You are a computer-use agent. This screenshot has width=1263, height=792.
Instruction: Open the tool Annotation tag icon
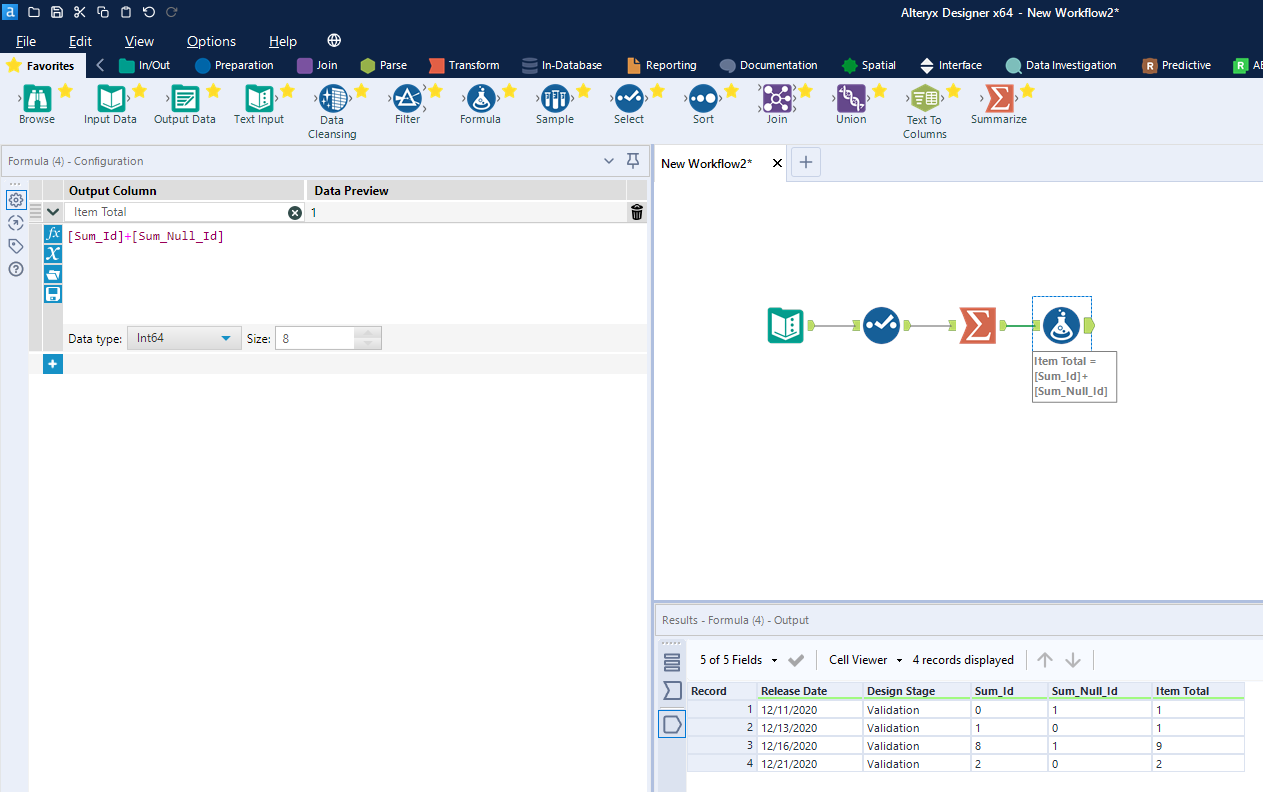(15, 245)
